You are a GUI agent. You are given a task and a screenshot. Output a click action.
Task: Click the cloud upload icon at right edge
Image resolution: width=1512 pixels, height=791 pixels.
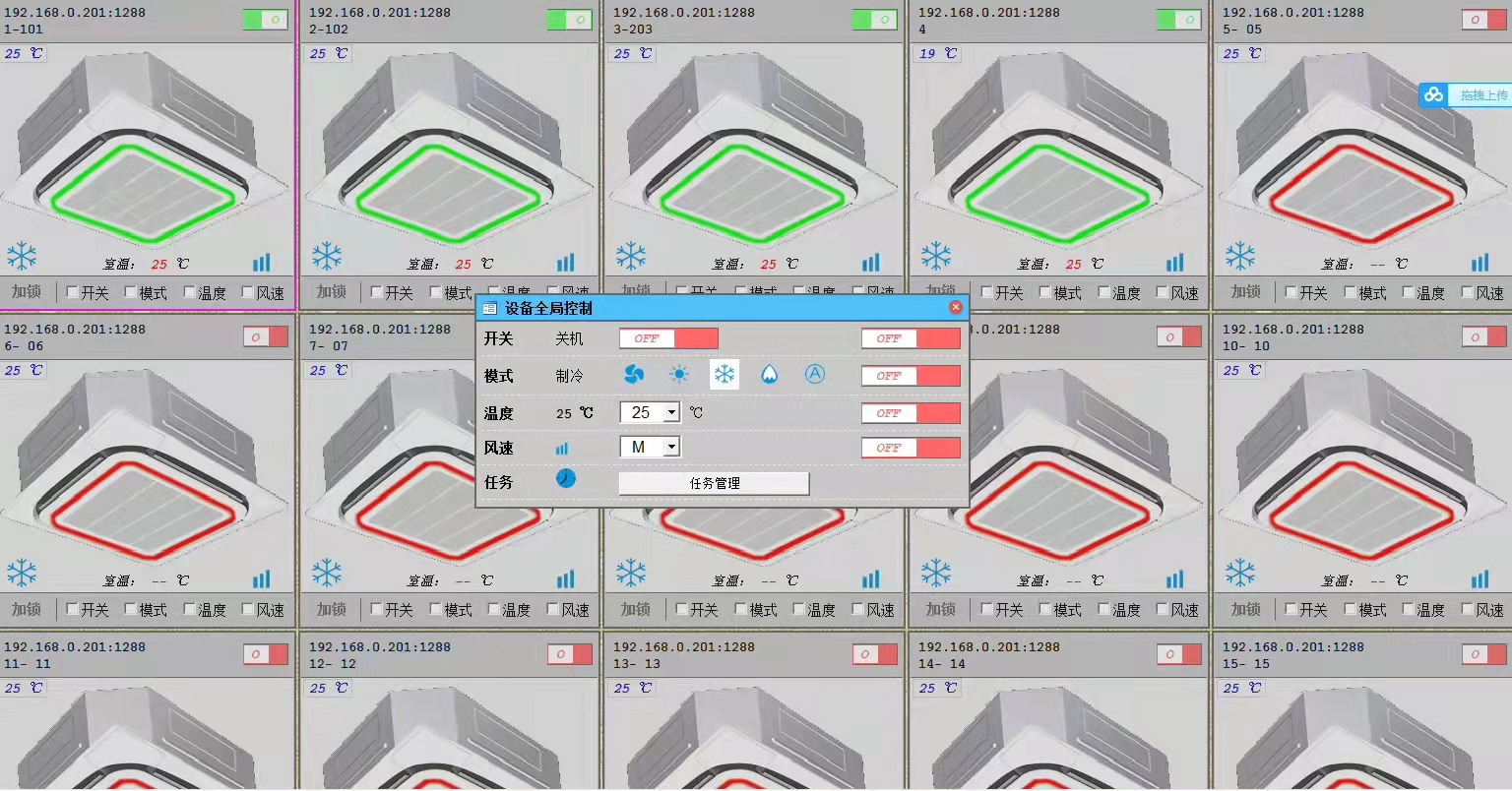pos(1434,94)
